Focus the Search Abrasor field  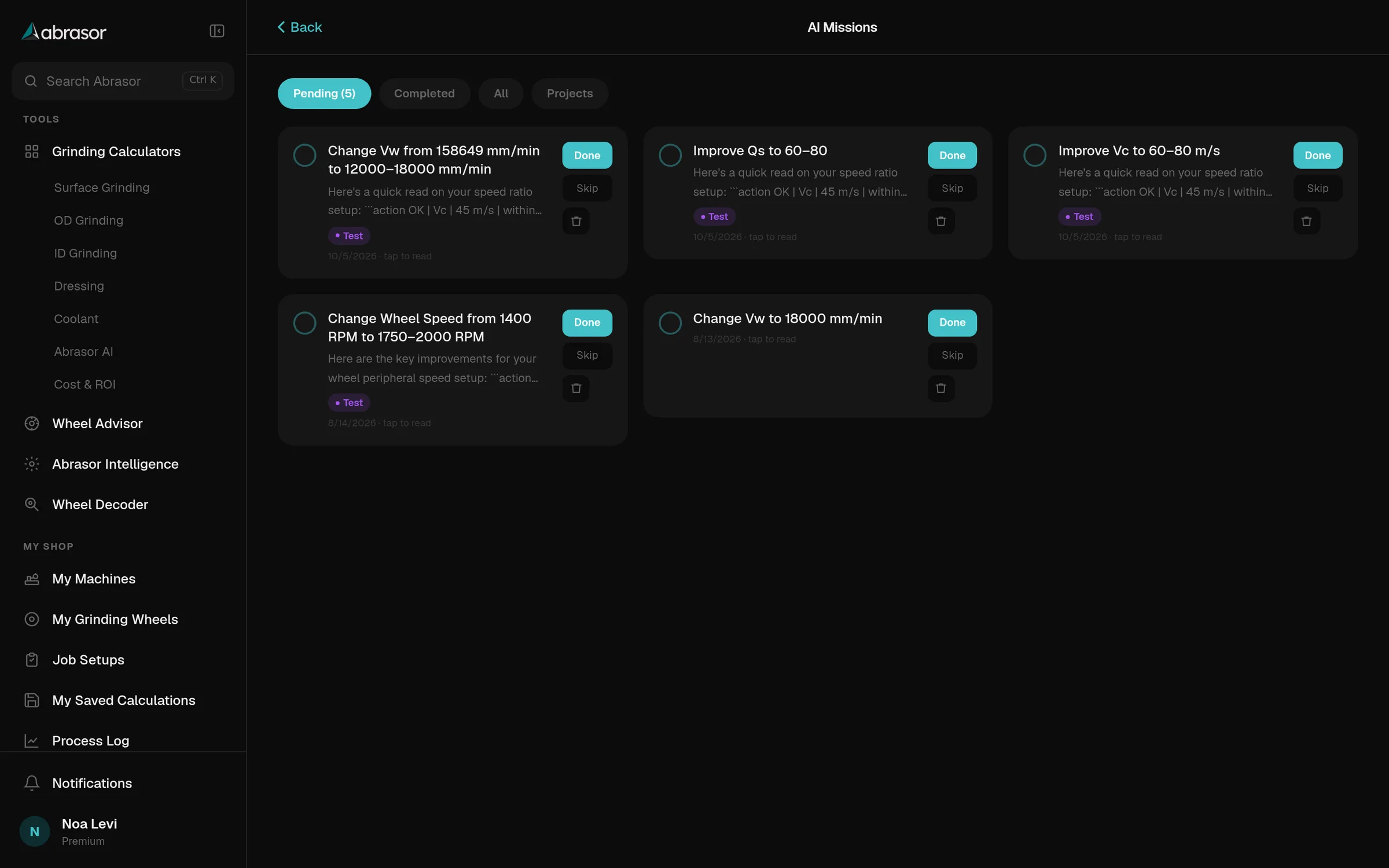pos(123,81)
